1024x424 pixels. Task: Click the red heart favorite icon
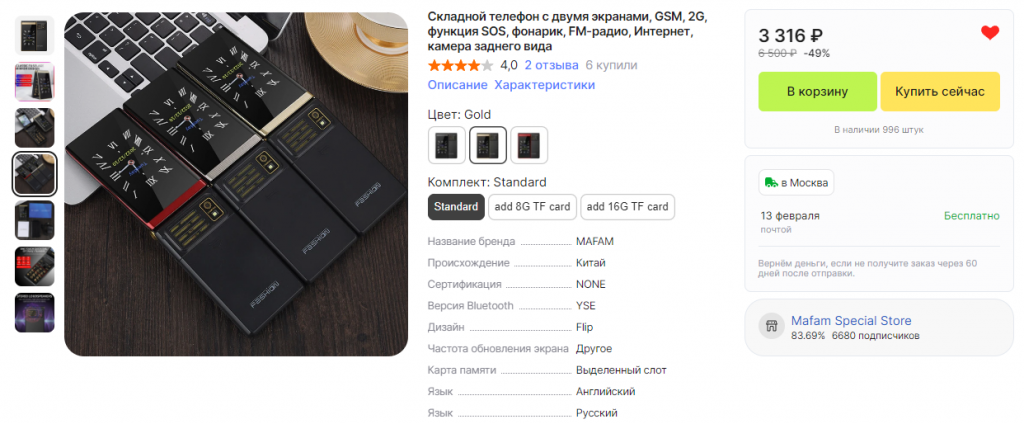tap(990, 33)
